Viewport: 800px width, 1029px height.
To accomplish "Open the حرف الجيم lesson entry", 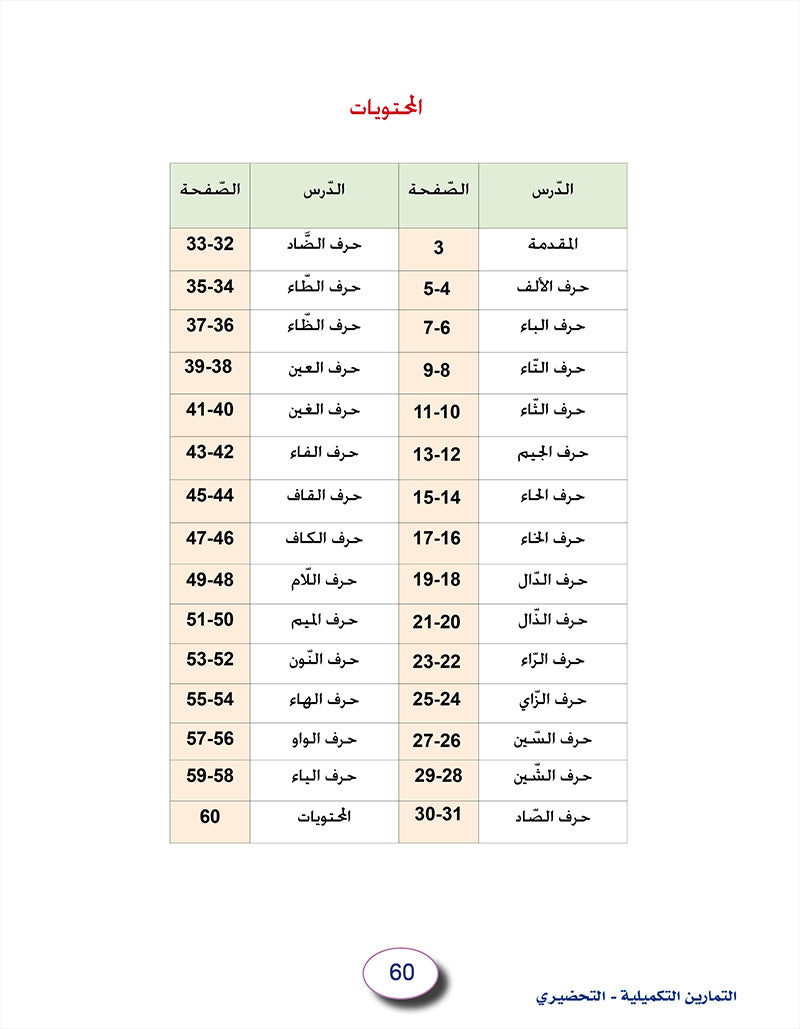I will 552,454.
